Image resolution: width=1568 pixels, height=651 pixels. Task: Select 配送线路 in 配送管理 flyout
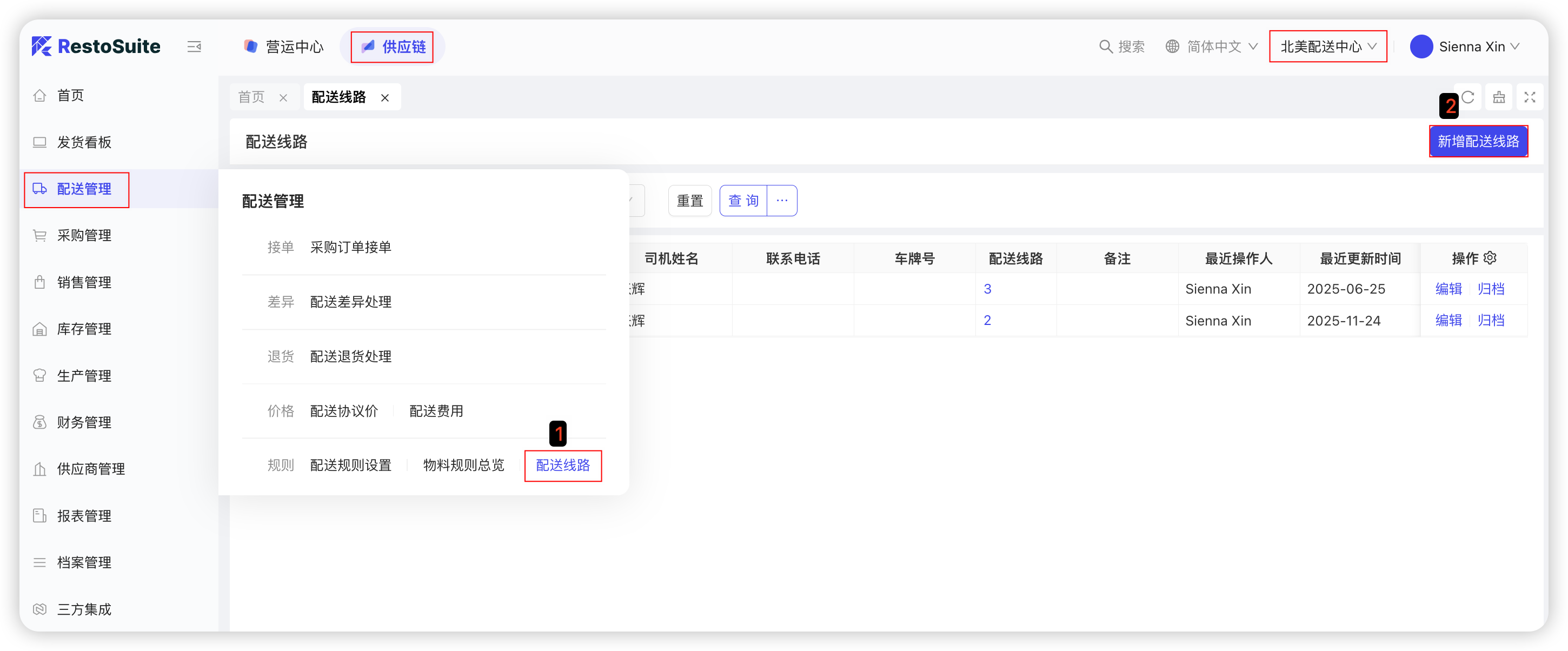pyautogui.click(x=562, y=466)
